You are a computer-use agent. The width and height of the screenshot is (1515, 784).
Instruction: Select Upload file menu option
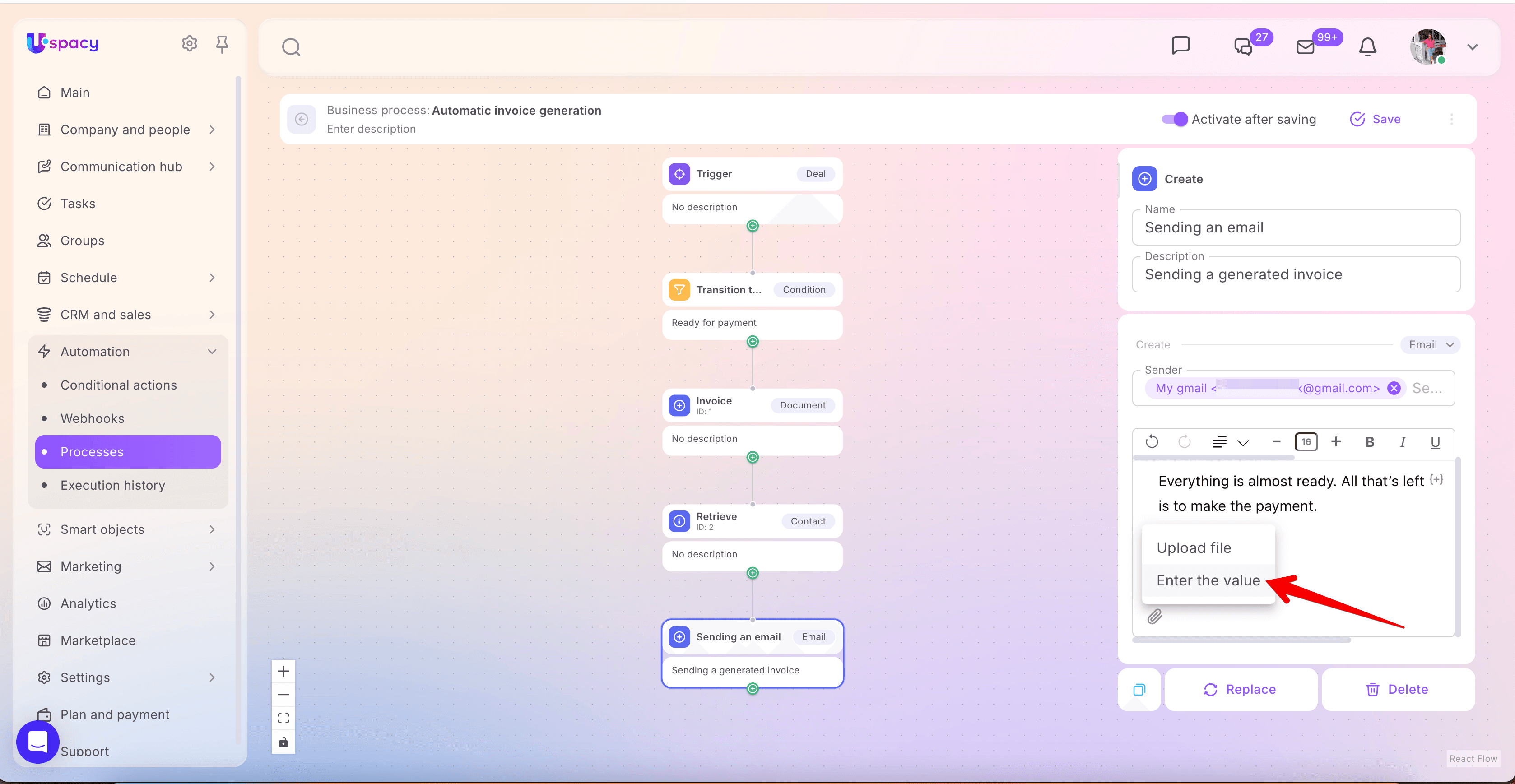pos(1208,547)
